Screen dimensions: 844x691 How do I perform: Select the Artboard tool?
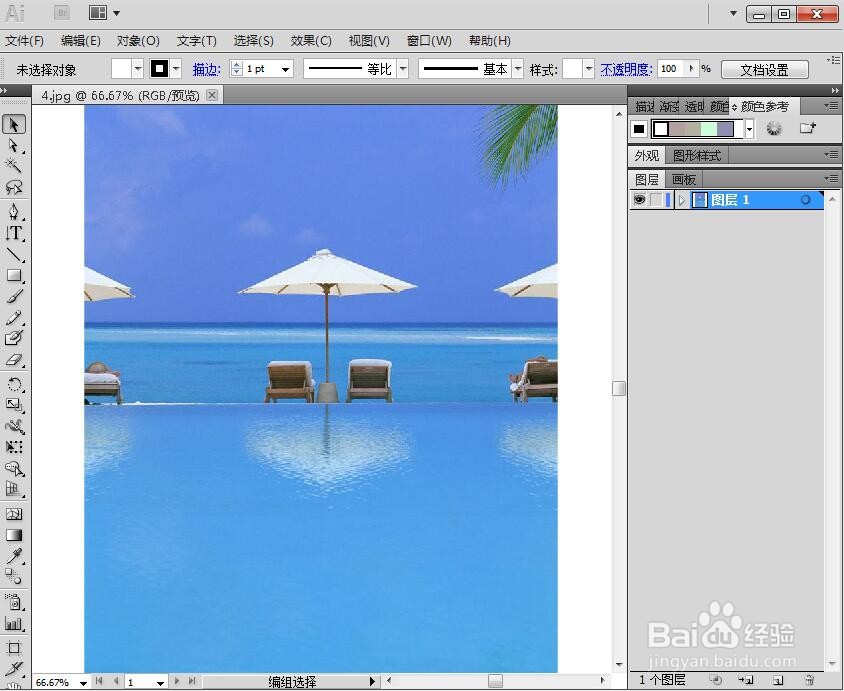[x=14, y=647]
